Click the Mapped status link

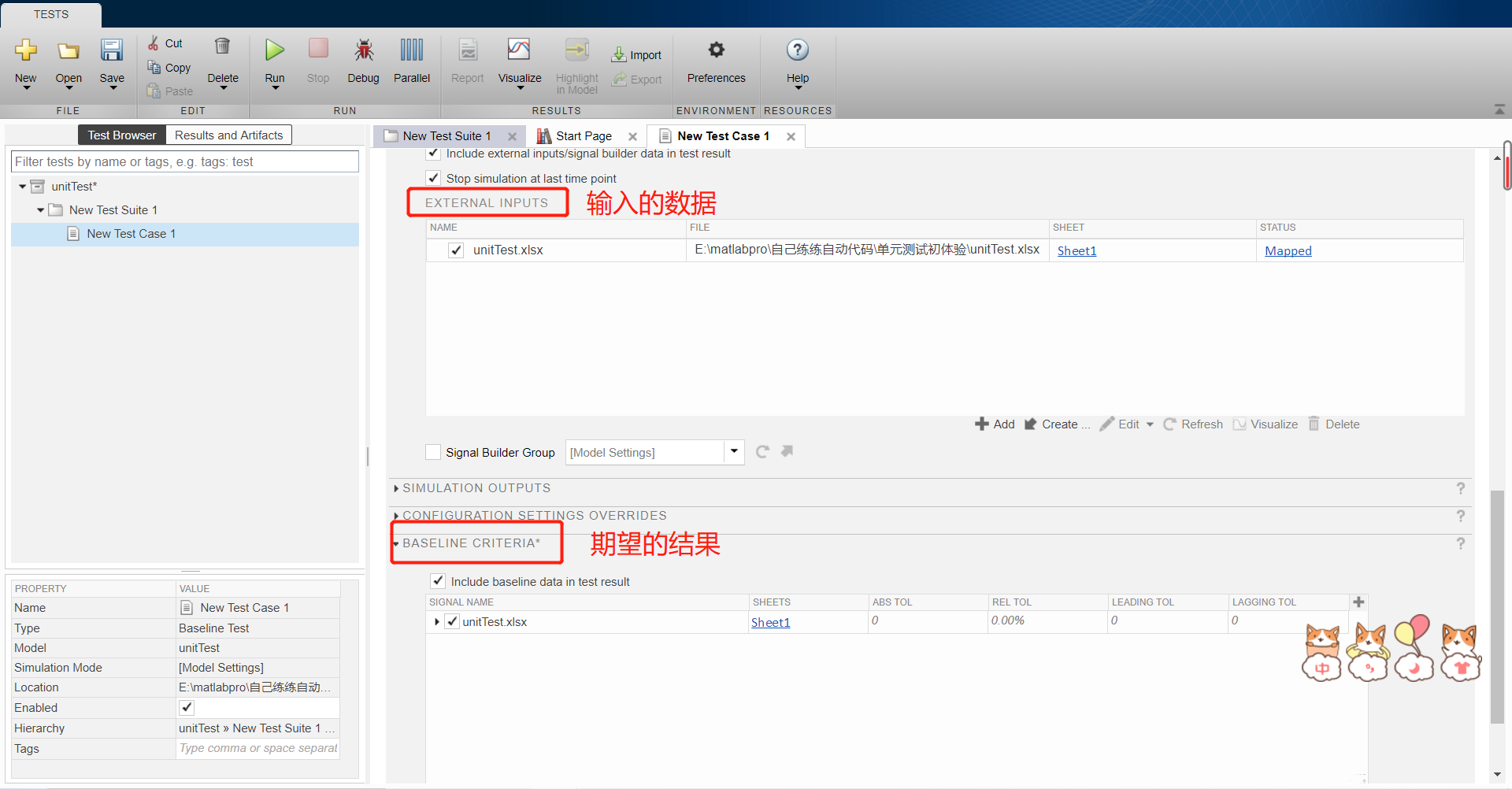pyautogui.click(x=1288, y=250)
